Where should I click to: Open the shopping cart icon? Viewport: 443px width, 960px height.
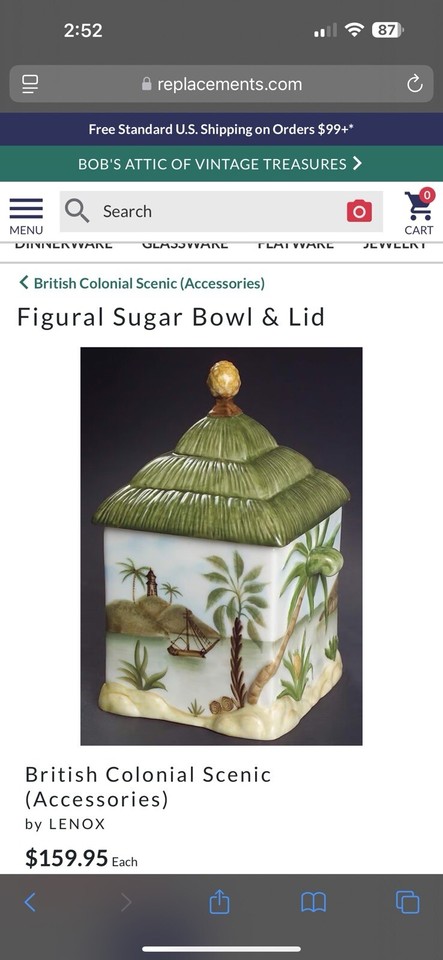coord(419,212)
